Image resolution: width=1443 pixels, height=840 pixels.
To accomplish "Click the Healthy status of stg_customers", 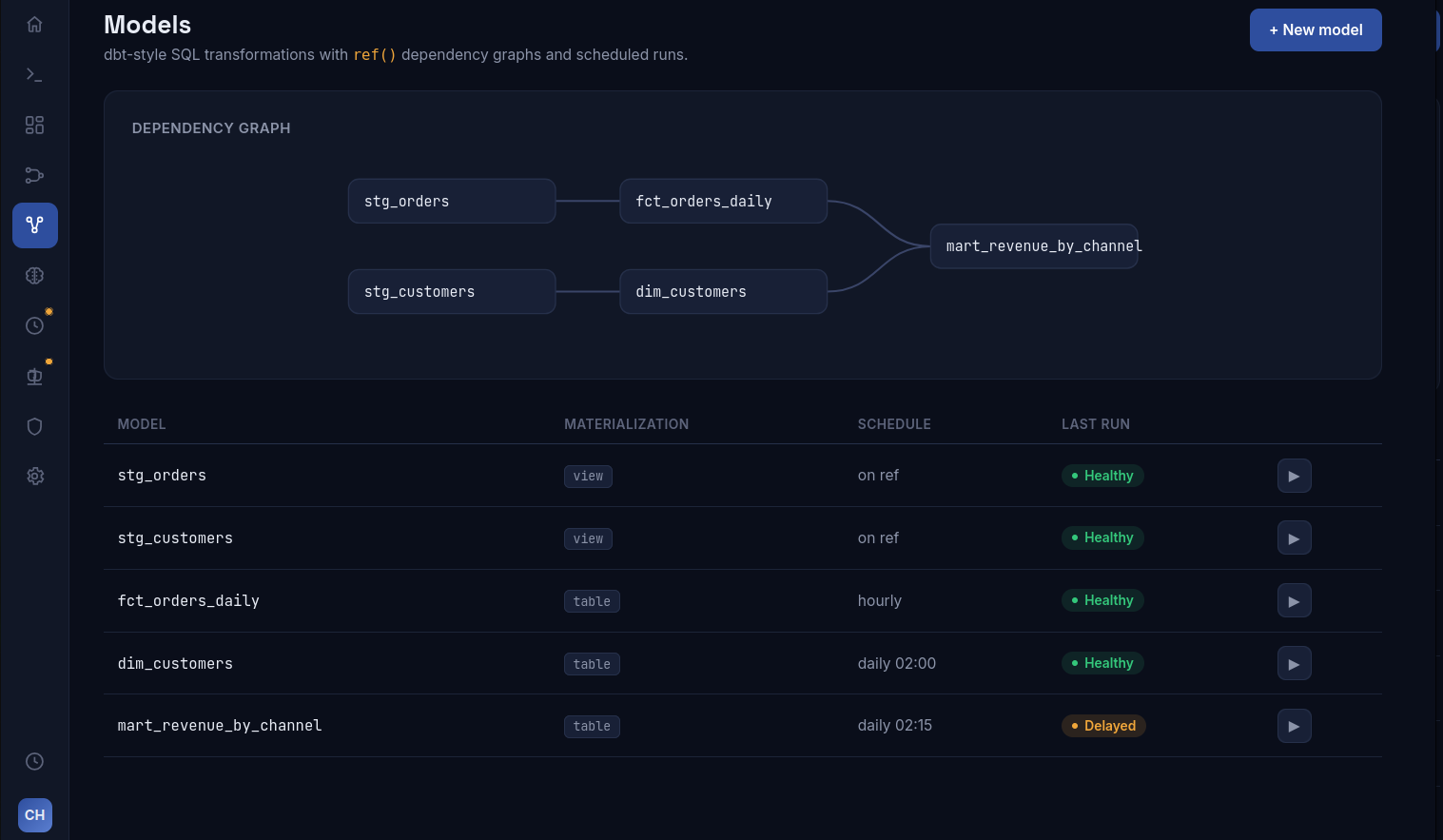I will (1102, 537).
